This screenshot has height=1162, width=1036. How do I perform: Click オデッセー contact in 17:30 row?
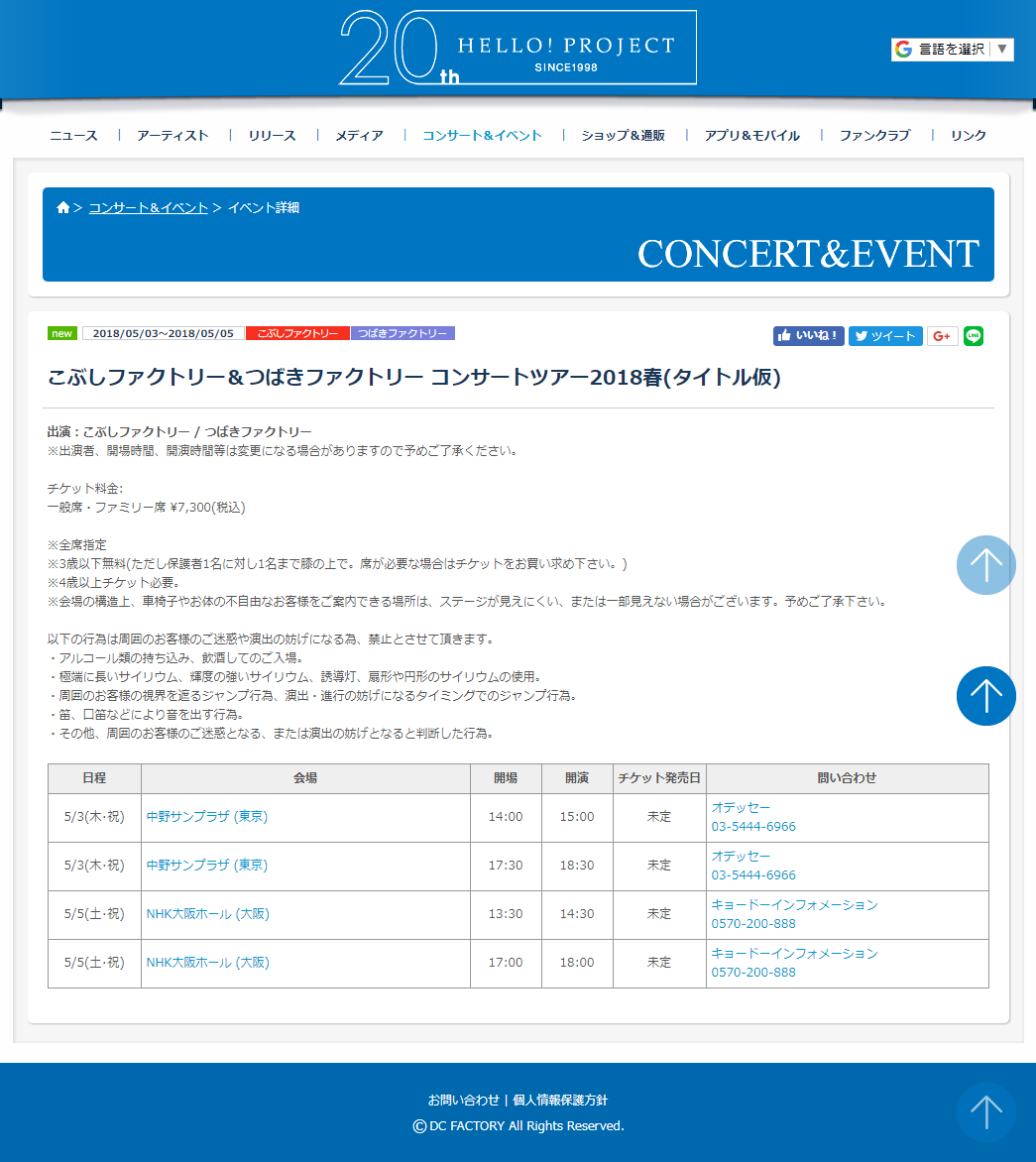[x=741, y=856]
